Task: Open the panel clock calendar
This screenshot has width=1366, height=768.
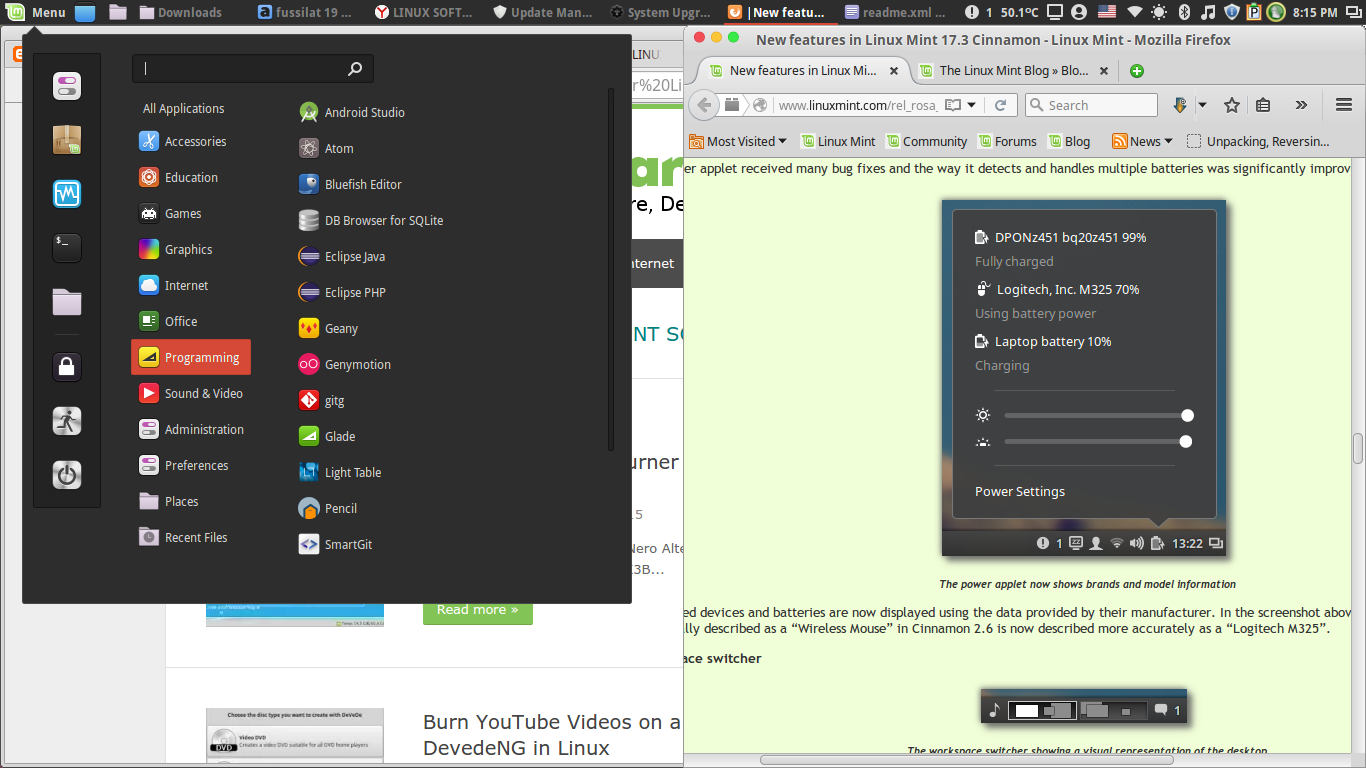Action: (x=1315, y=13)
